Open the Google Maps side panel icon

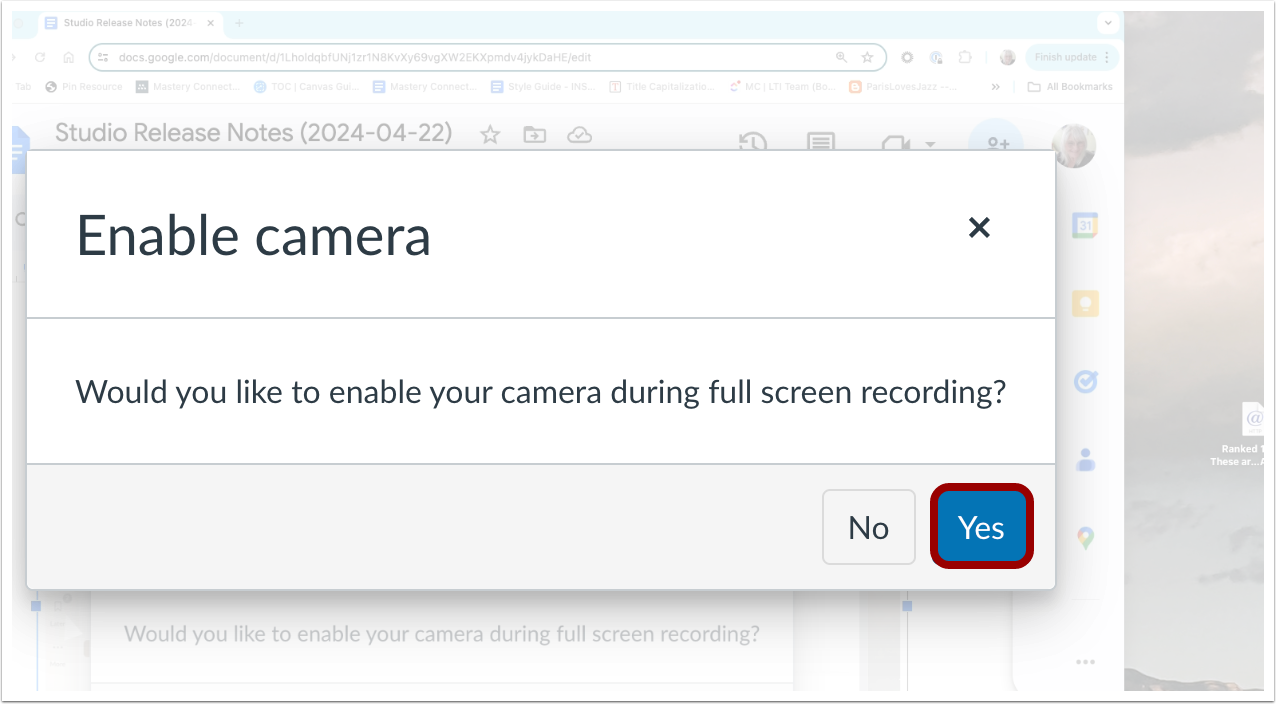(1086, 539)
